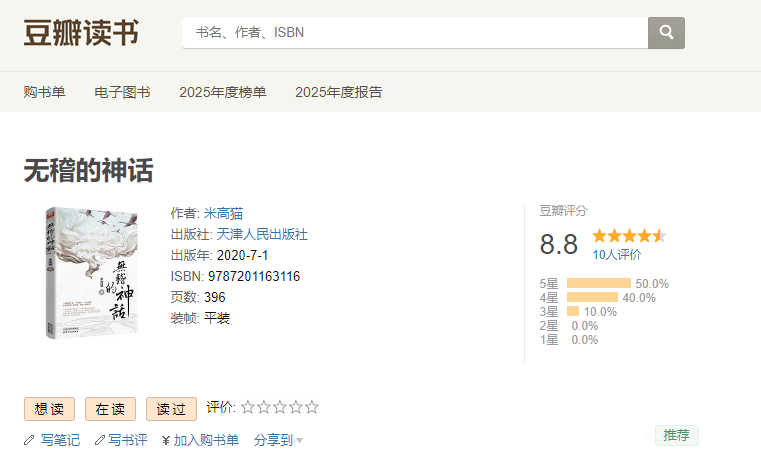The width and height of the screenshot is (761, 469).
Task: Click the pencil icon beside 写书评
Action: pos(99,440)
